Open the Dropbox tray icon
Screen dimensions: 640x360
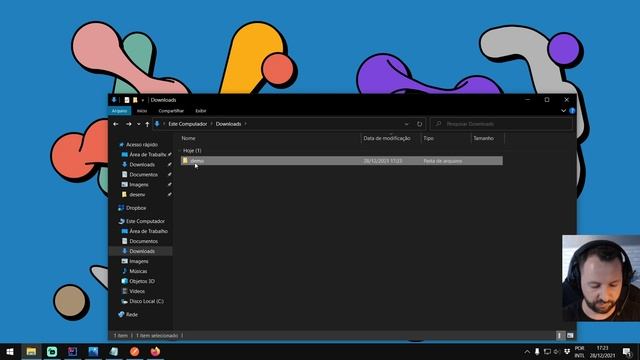pos(567,351)
